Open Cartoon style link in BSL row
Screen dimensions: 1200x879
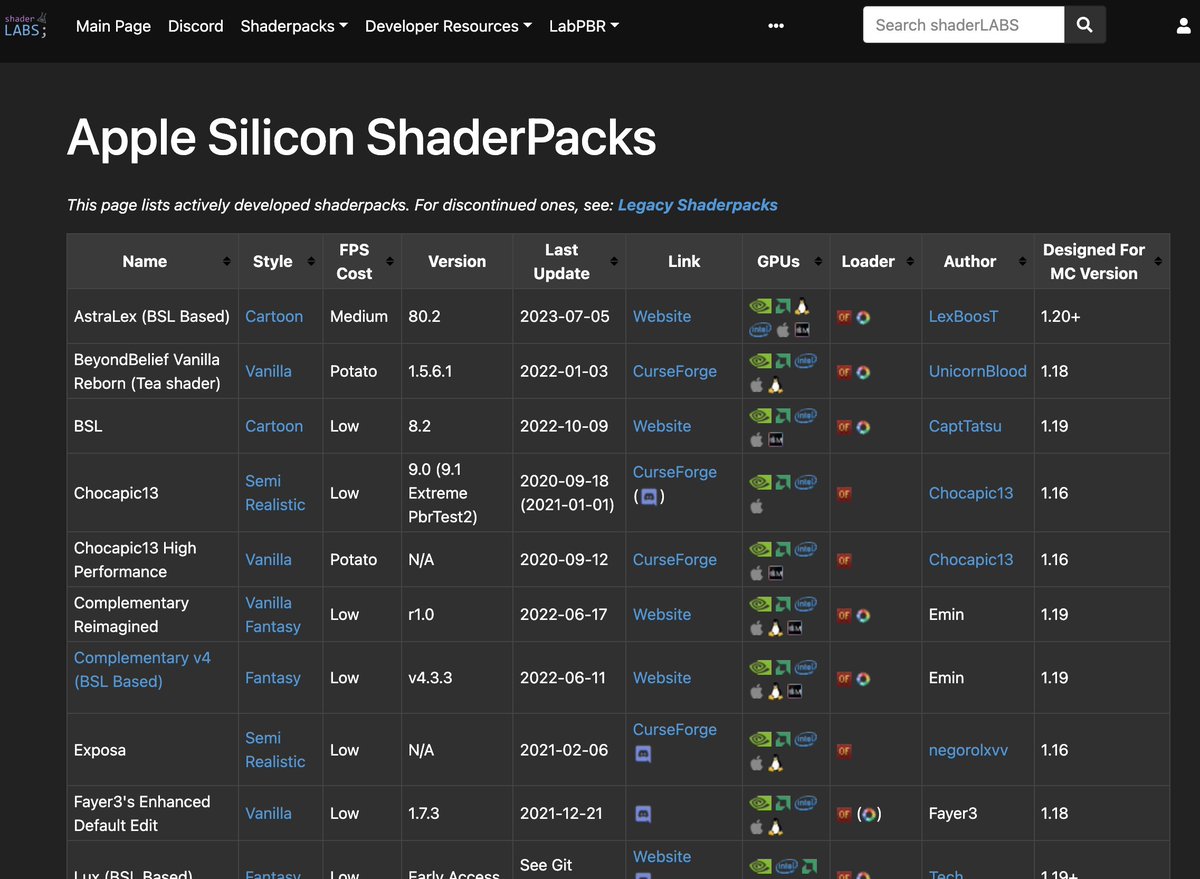click(x=274, y=426)
